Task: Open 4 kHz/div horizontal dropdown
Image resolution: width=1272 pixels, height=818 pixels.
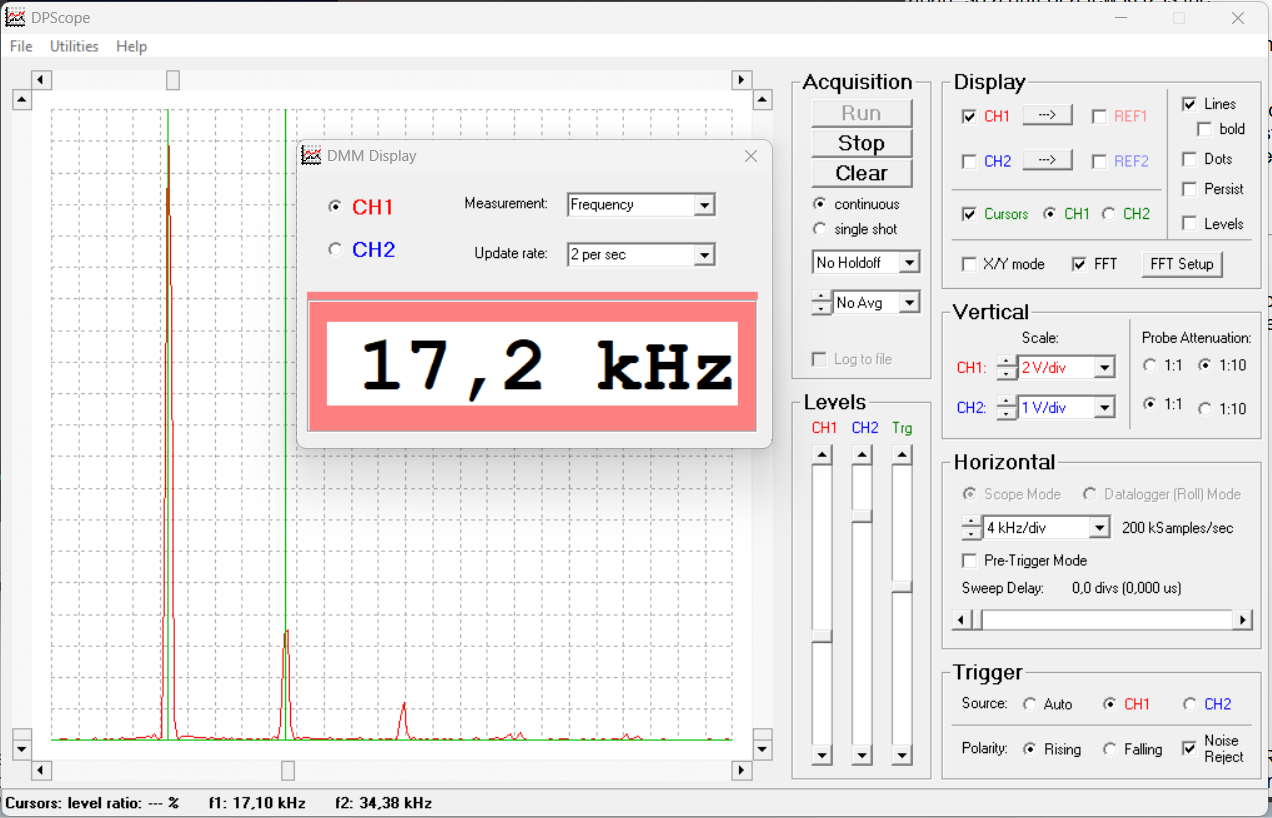Action: [1100, 528]
